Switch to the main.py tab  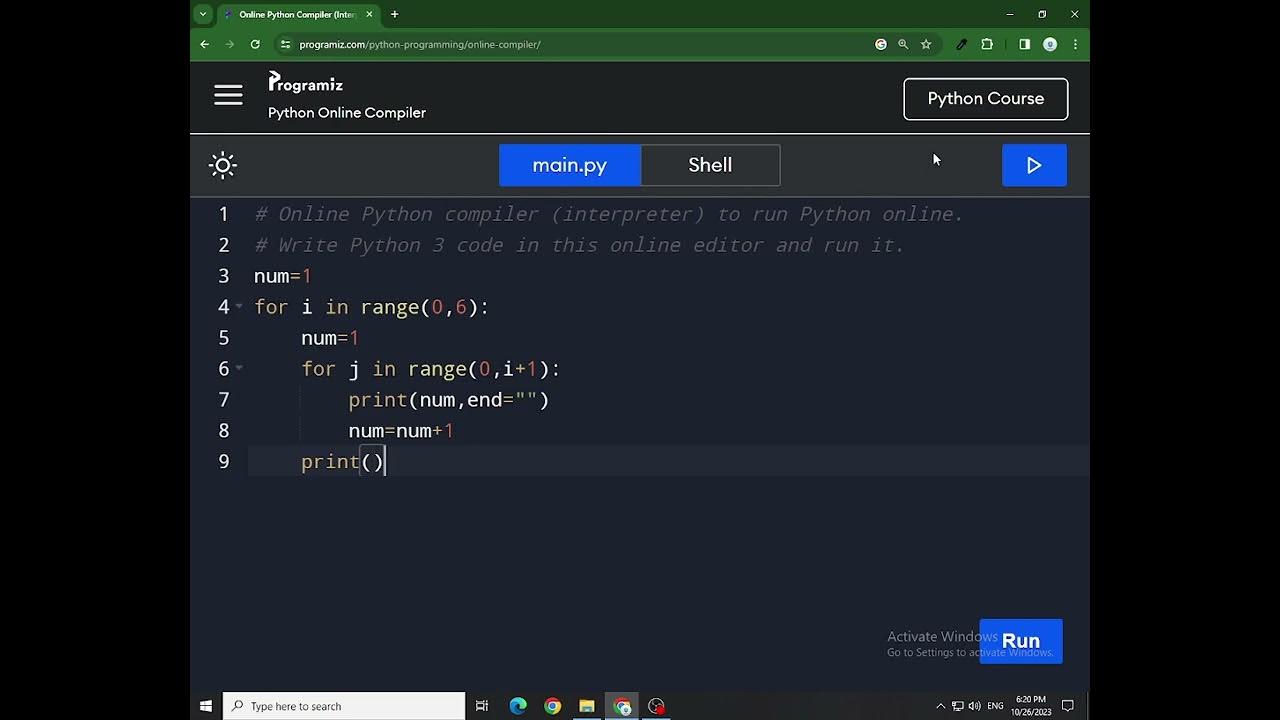click(x=570, y=165)
